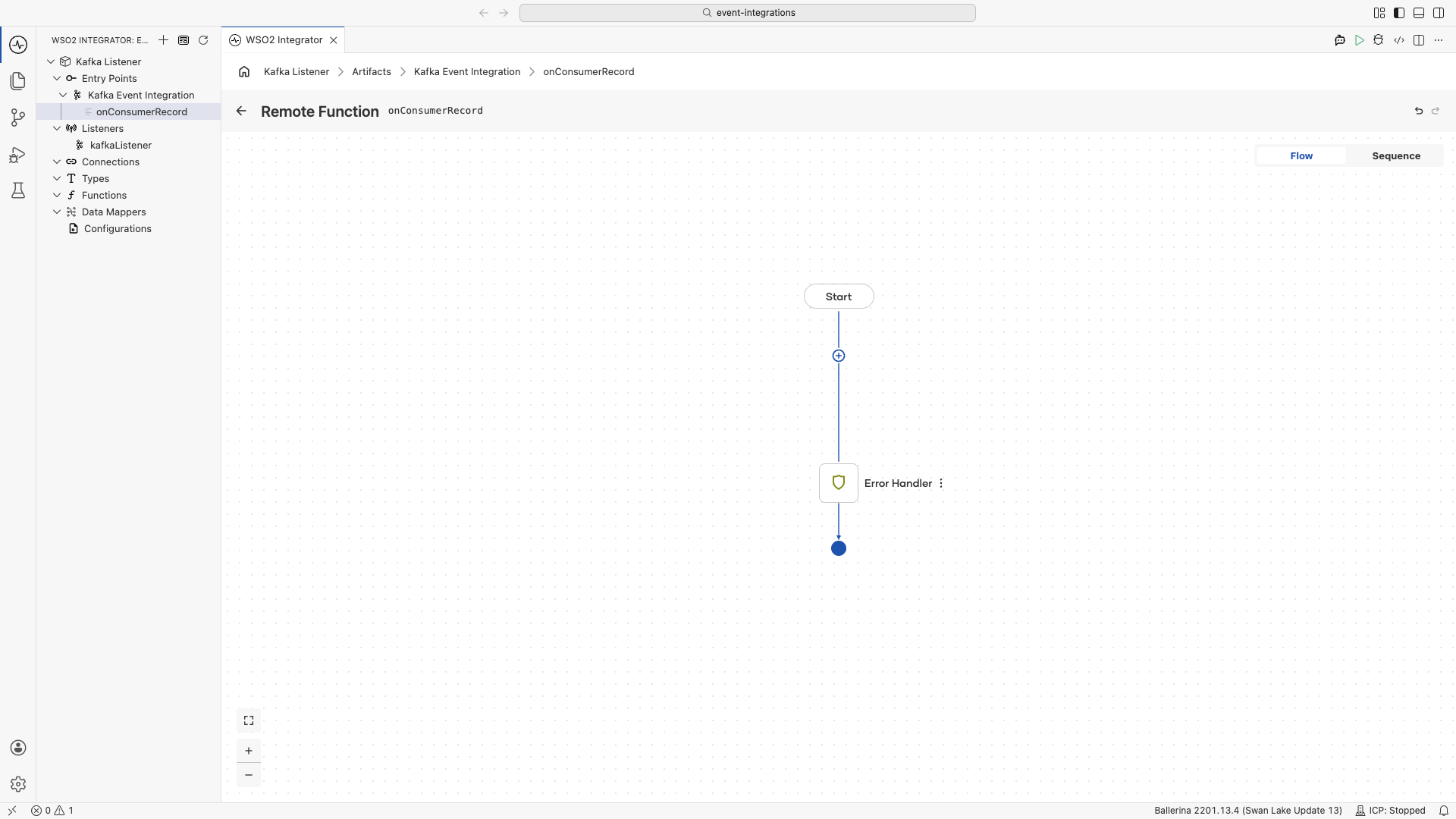Go to the Home breadcrumb icon
Image resolution: width=1456 pixels, height=819 pixels.
click(x=244, y=71)
